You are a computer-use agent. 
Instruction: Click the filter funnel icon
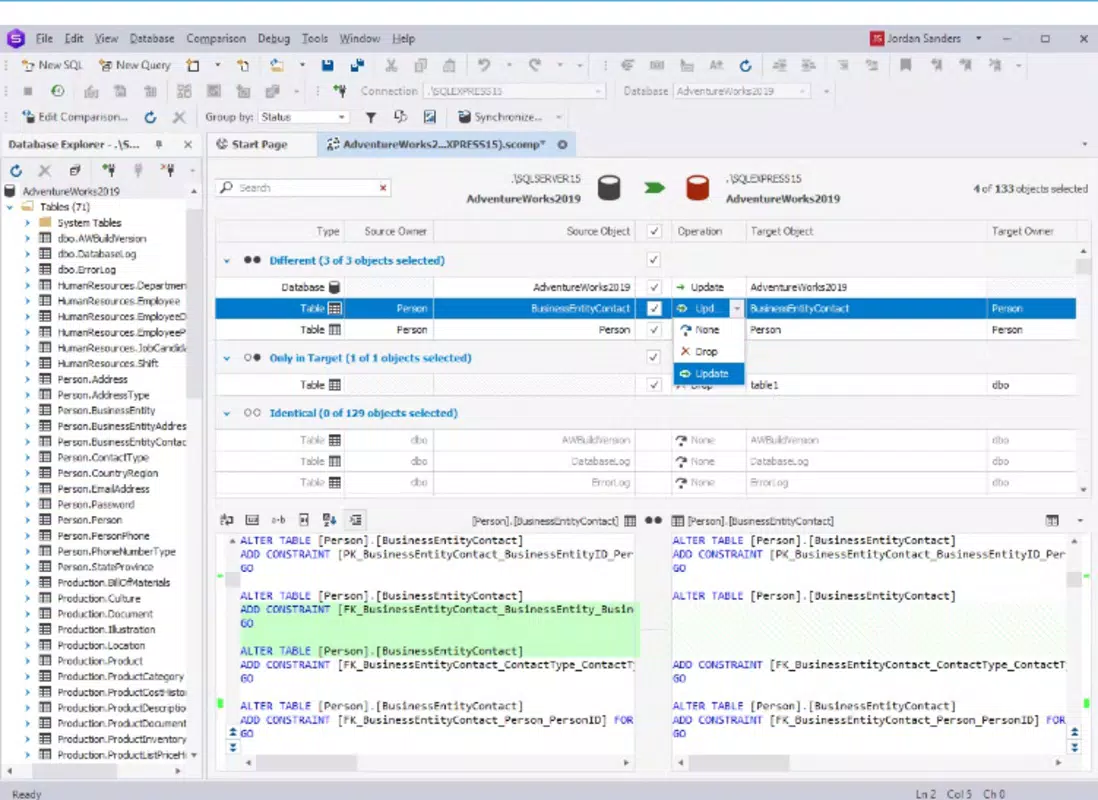point(371,117)
